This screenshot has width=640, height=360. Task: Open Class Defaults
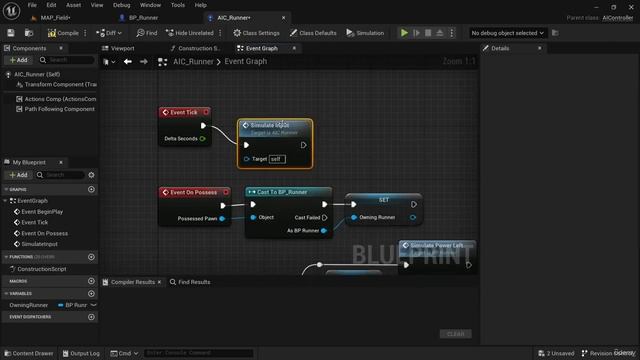click(313, 33)
